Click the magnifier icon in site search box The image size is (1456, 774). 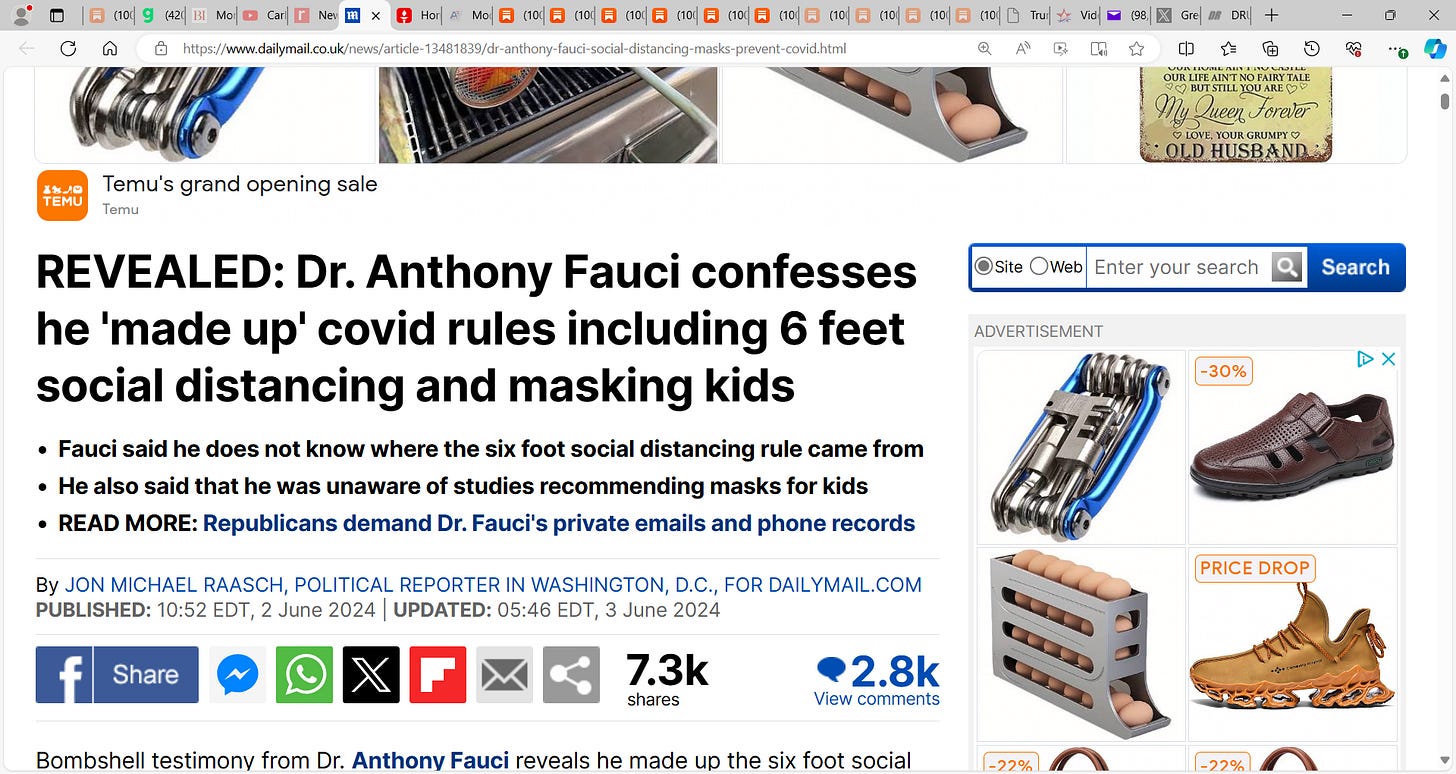point(1288,267)
